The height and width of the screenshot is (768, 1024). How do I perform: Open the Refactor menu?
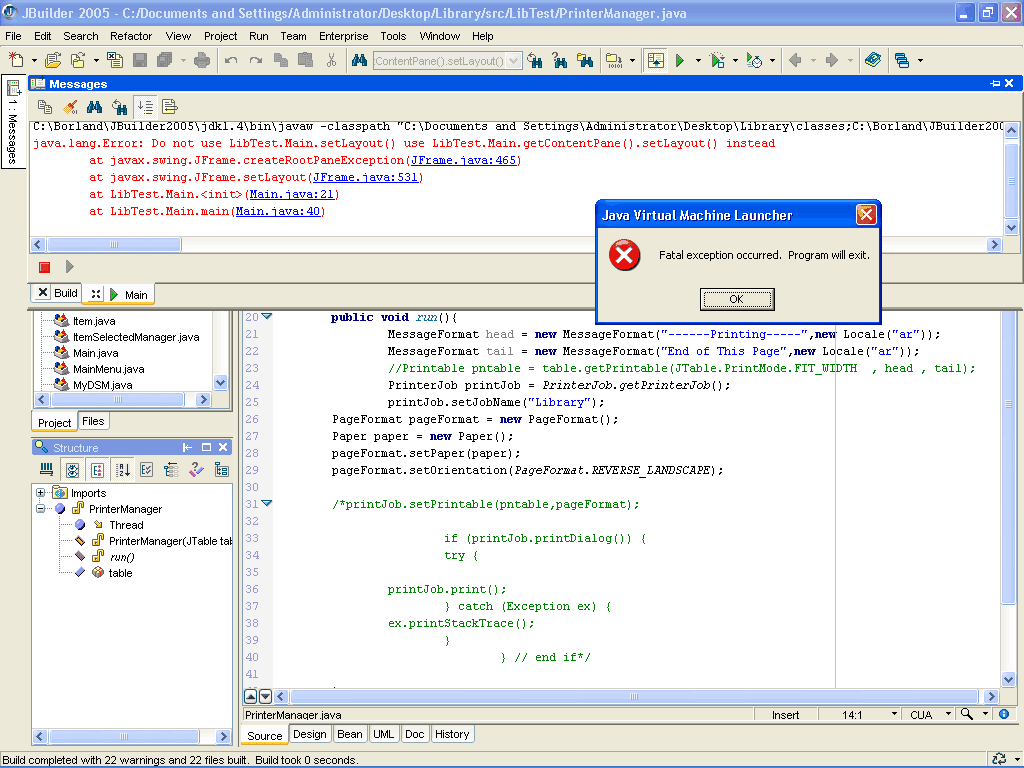[x=131, y=36]
